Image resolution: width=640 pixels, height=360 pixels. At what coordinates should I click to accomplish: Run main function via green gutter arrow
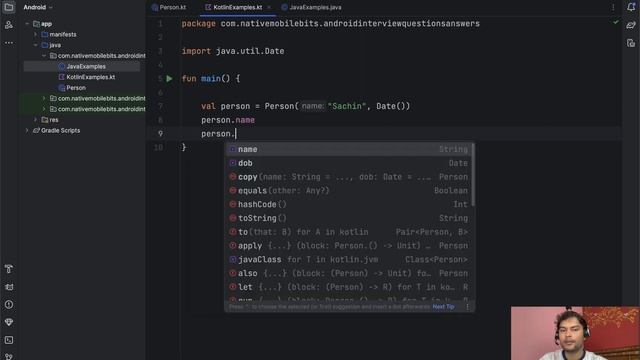169,78
